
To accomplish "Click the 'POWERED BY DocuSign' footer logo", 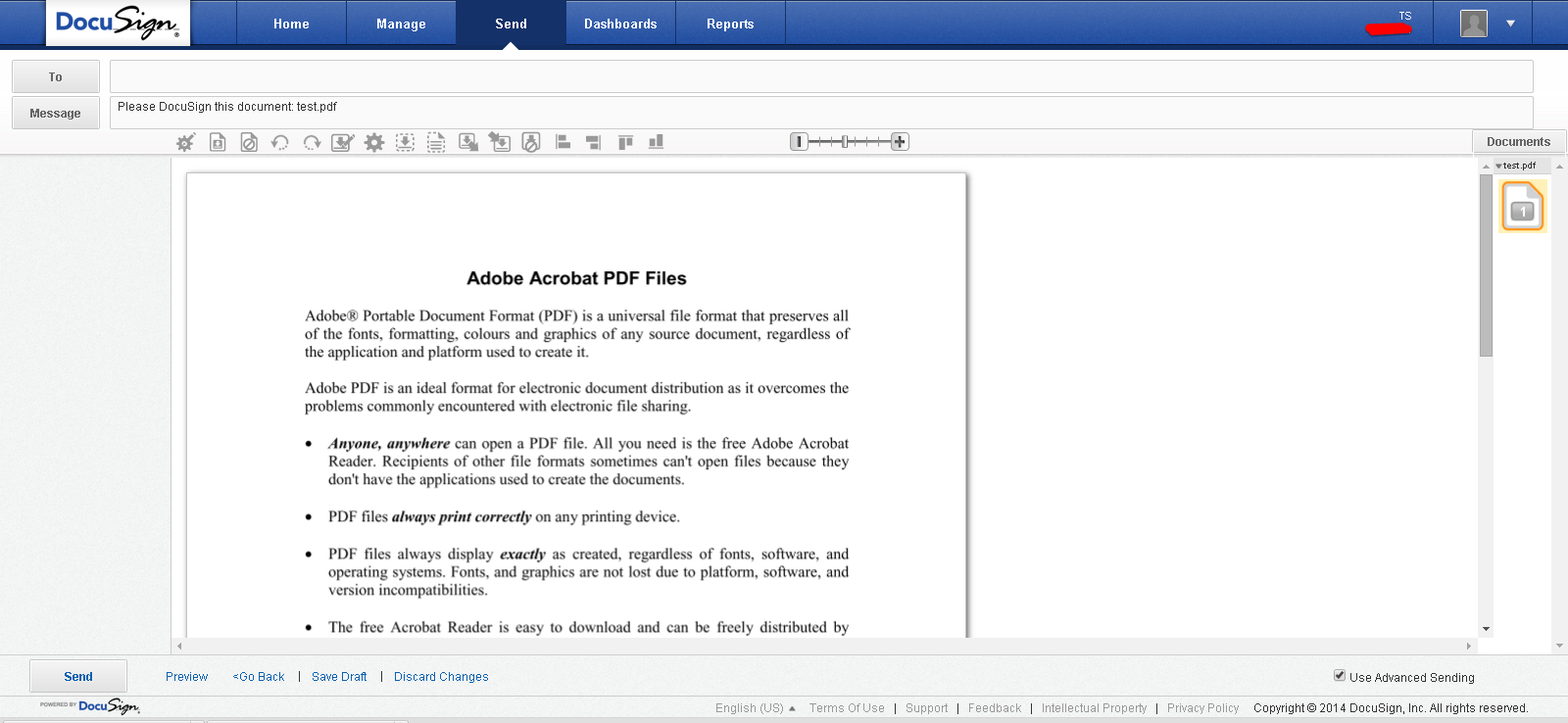I will coord(90,705).
